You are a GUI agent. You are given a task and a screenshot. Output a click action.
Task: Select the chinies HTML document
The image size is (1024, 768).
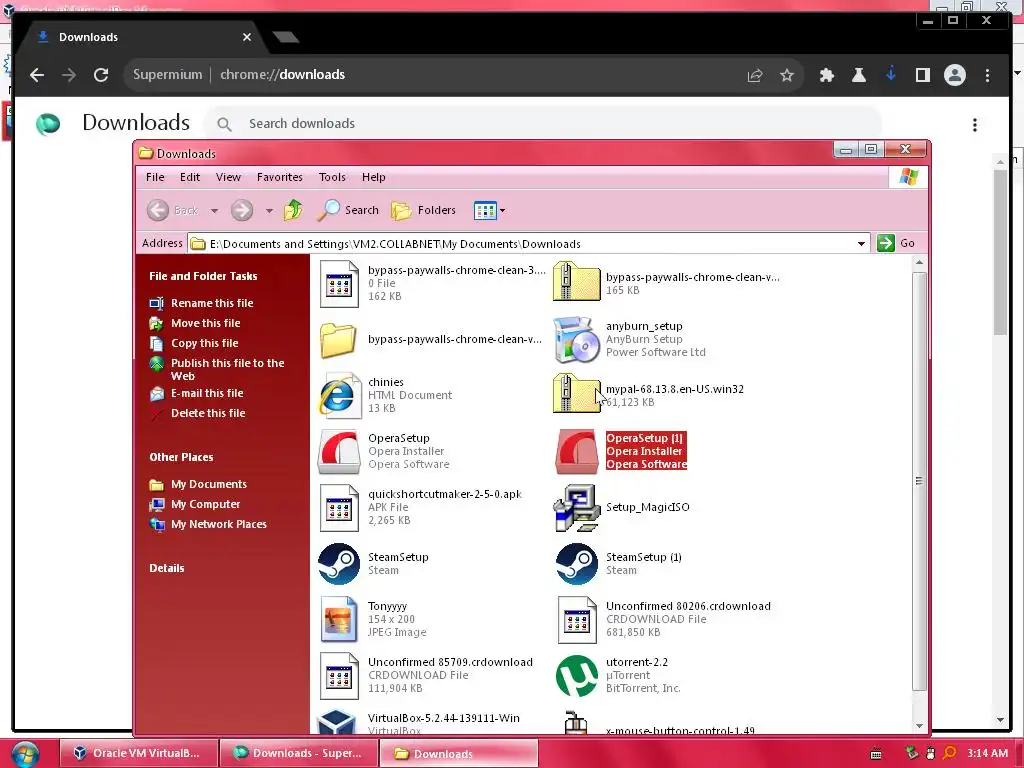[339, 396]
